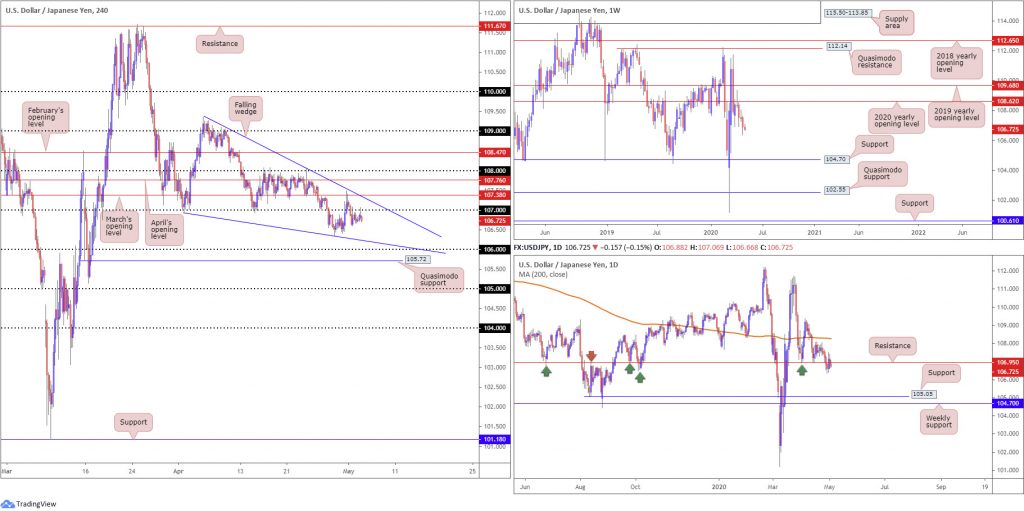
Task: Click the blue 104.700 price tag on daily axis
Action: (1008, 404)
